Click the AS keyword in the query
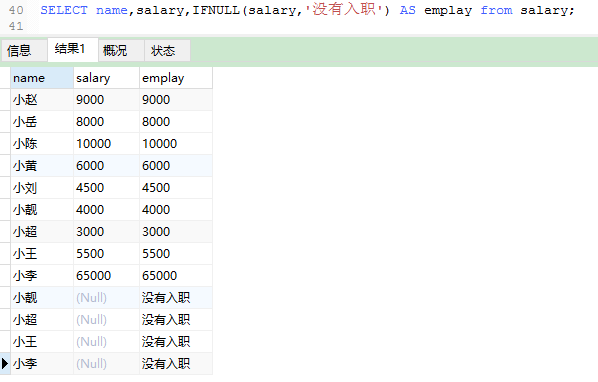598x382 pixels. (x=407, y=10)
